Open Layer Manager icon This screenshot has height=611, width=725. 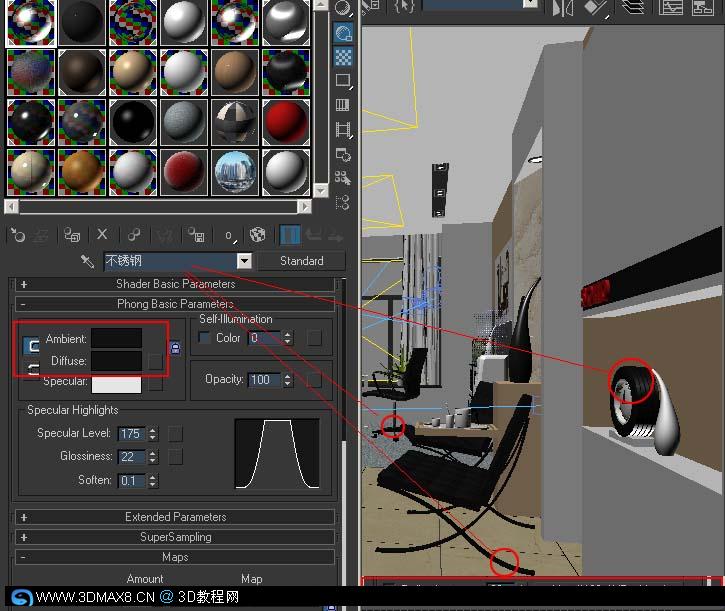[633, 7]
